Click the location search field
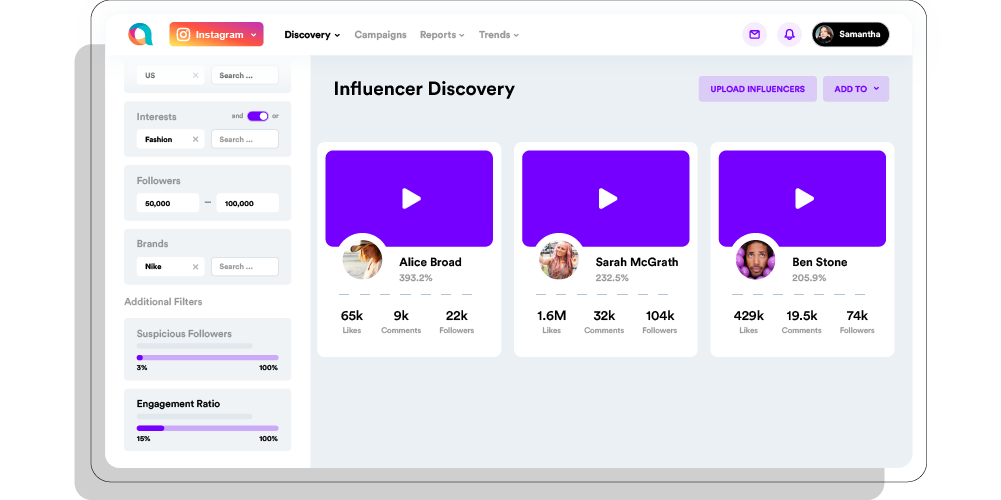 tap(245, 75)
